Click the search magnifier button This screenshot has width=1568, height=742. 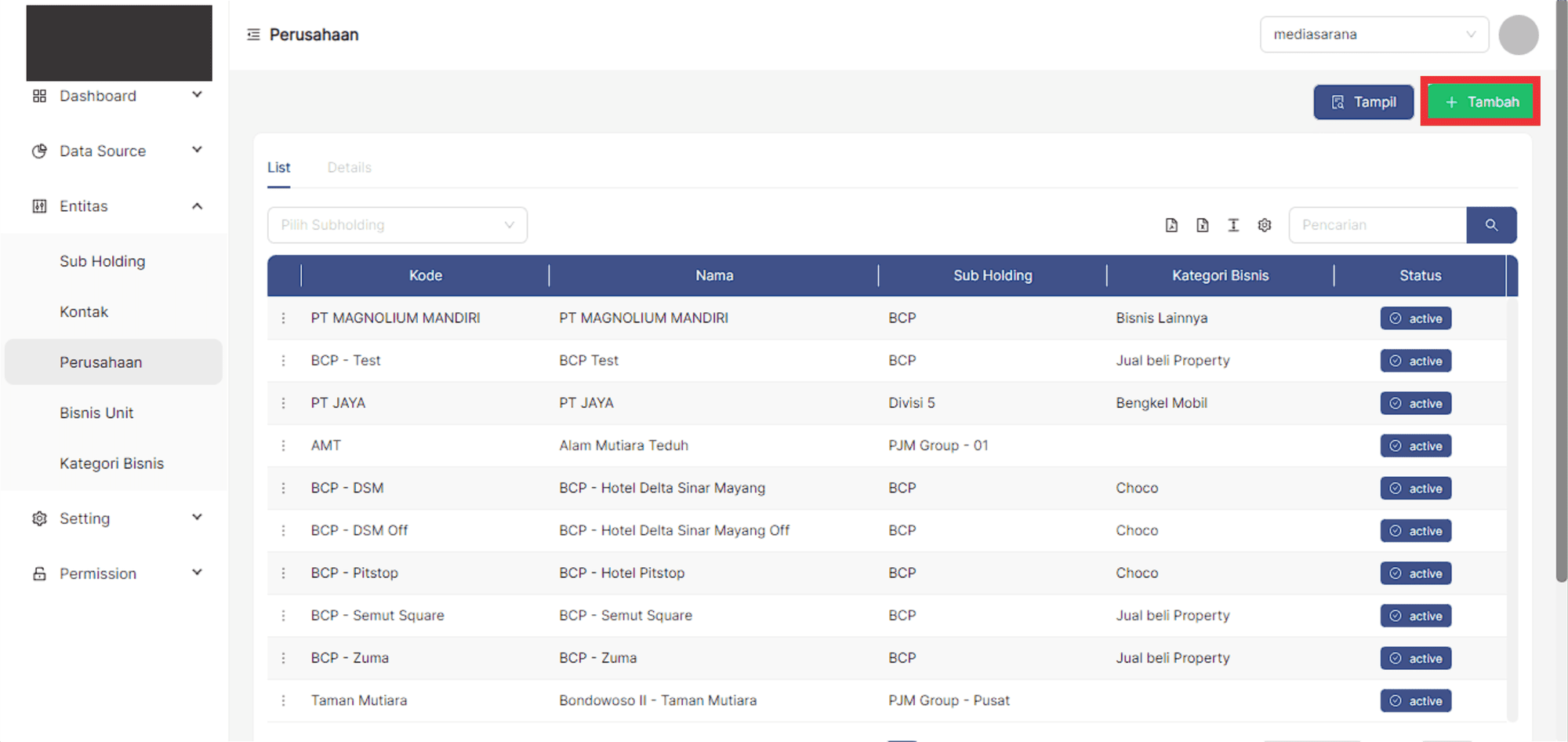[x=1491, y=225]
